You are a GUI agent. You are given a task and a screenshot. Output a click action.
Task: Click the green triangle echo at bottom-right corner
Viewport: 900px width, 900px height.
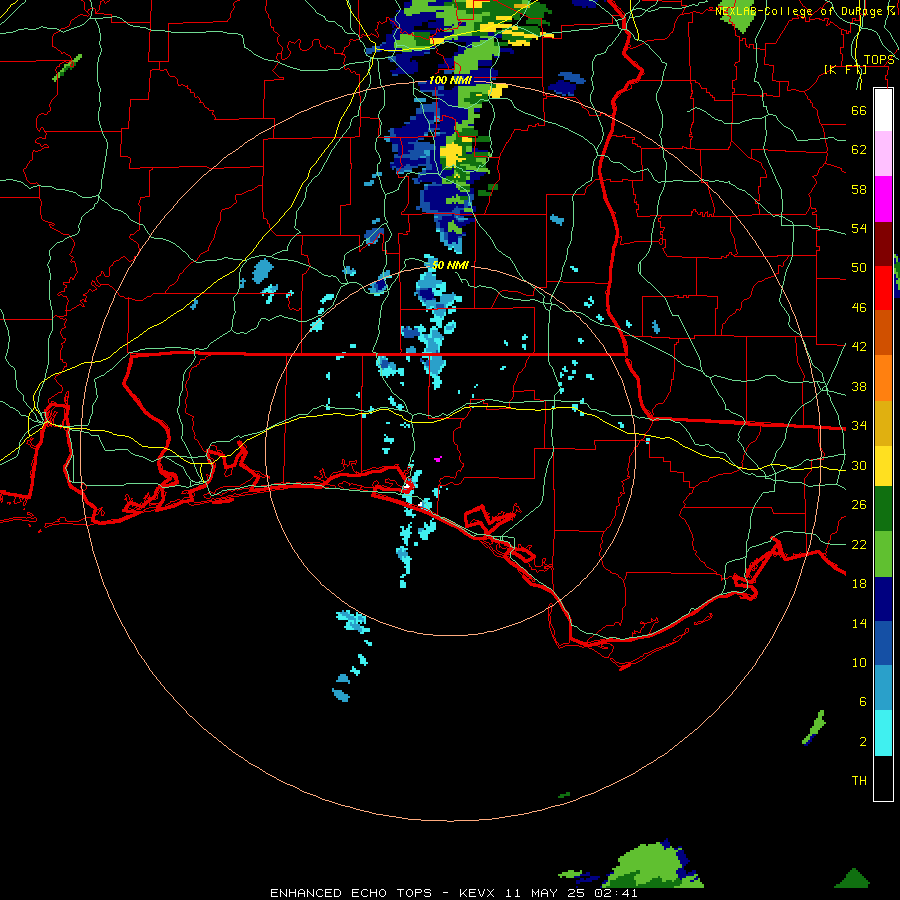coord(852,878)
